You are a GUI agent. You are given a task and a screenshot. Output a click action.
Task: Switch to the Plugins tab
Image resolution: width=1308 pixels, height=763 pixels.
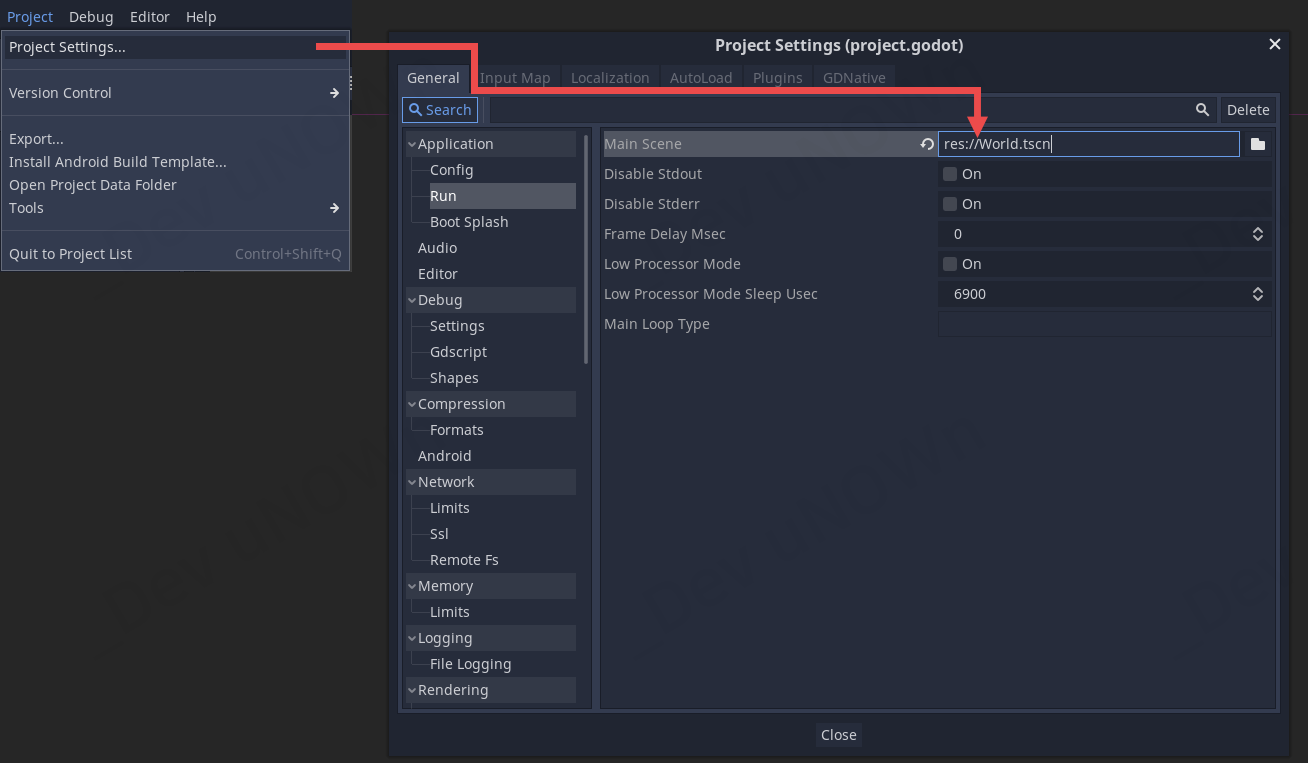click(x=778, y=78)
